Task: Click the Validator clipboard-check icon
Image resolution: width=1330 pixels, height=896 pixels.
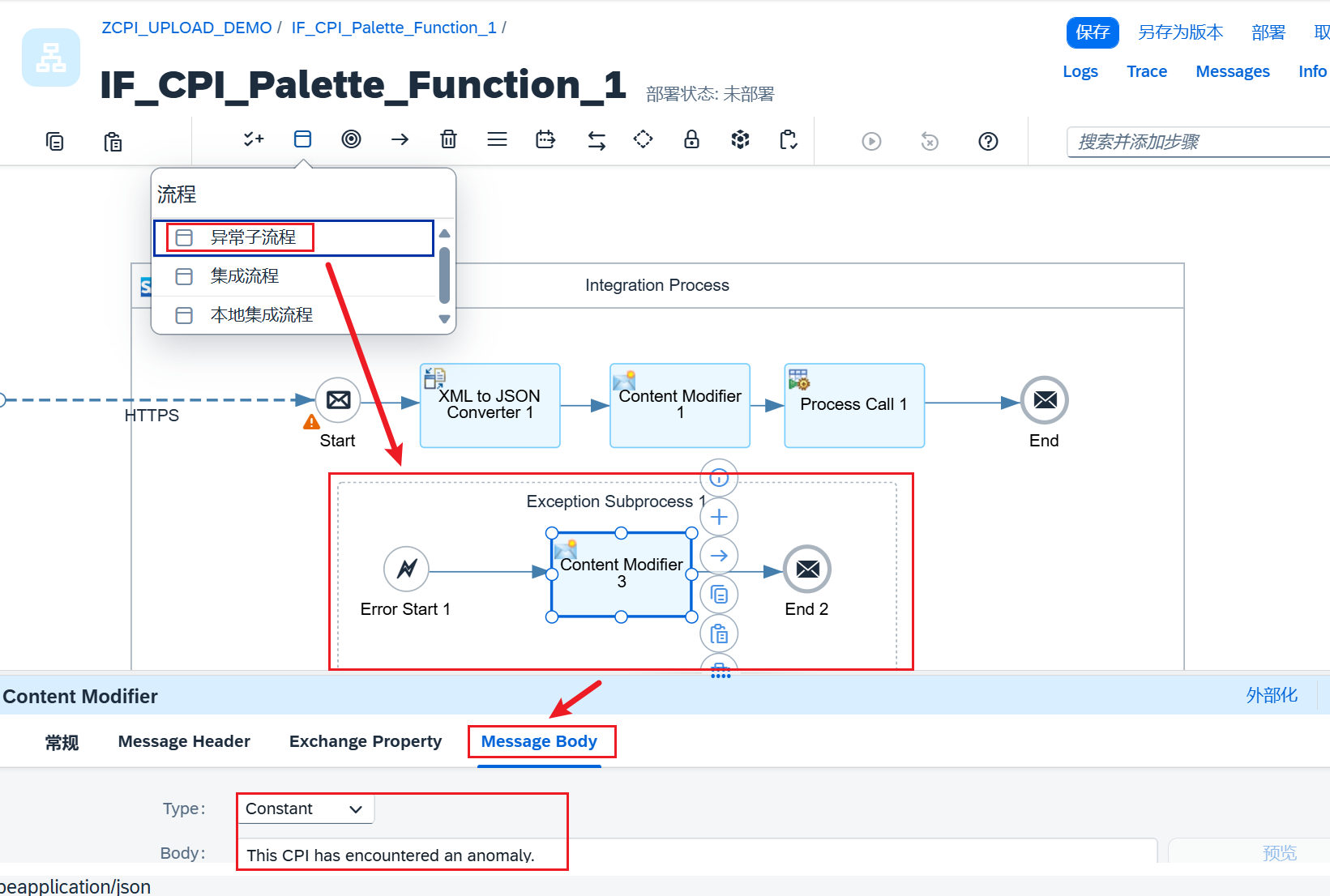Action: [788, 139]
